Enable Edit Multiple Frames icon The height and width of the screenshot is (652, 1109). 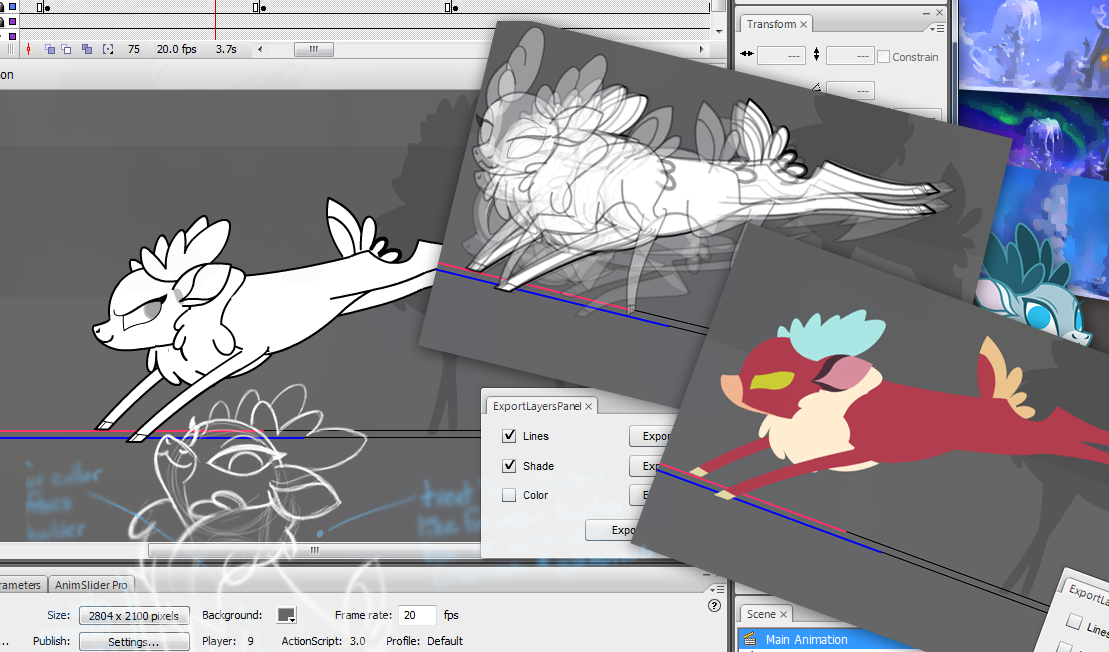click(x=87, y=49)
